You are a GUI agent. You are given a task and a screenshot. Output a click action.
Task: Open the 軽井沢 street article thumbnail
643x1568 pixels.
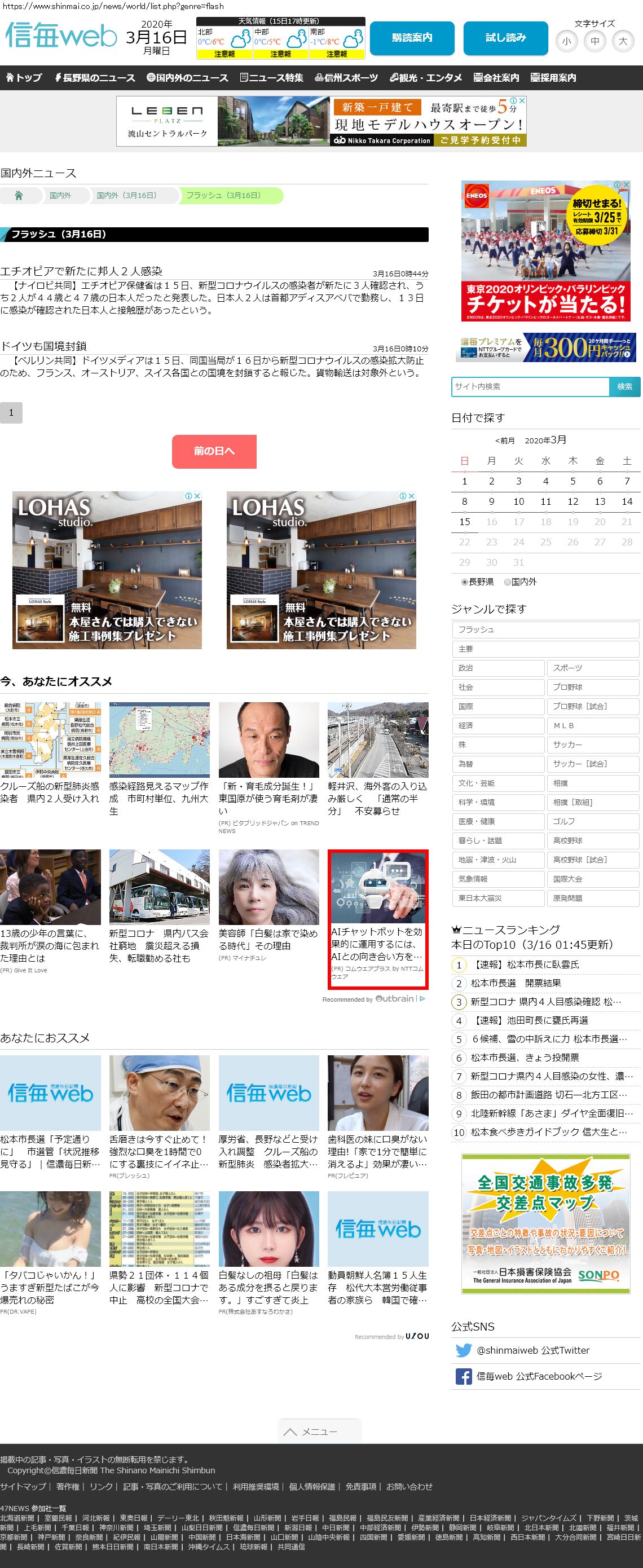click(x=377, y=739)
